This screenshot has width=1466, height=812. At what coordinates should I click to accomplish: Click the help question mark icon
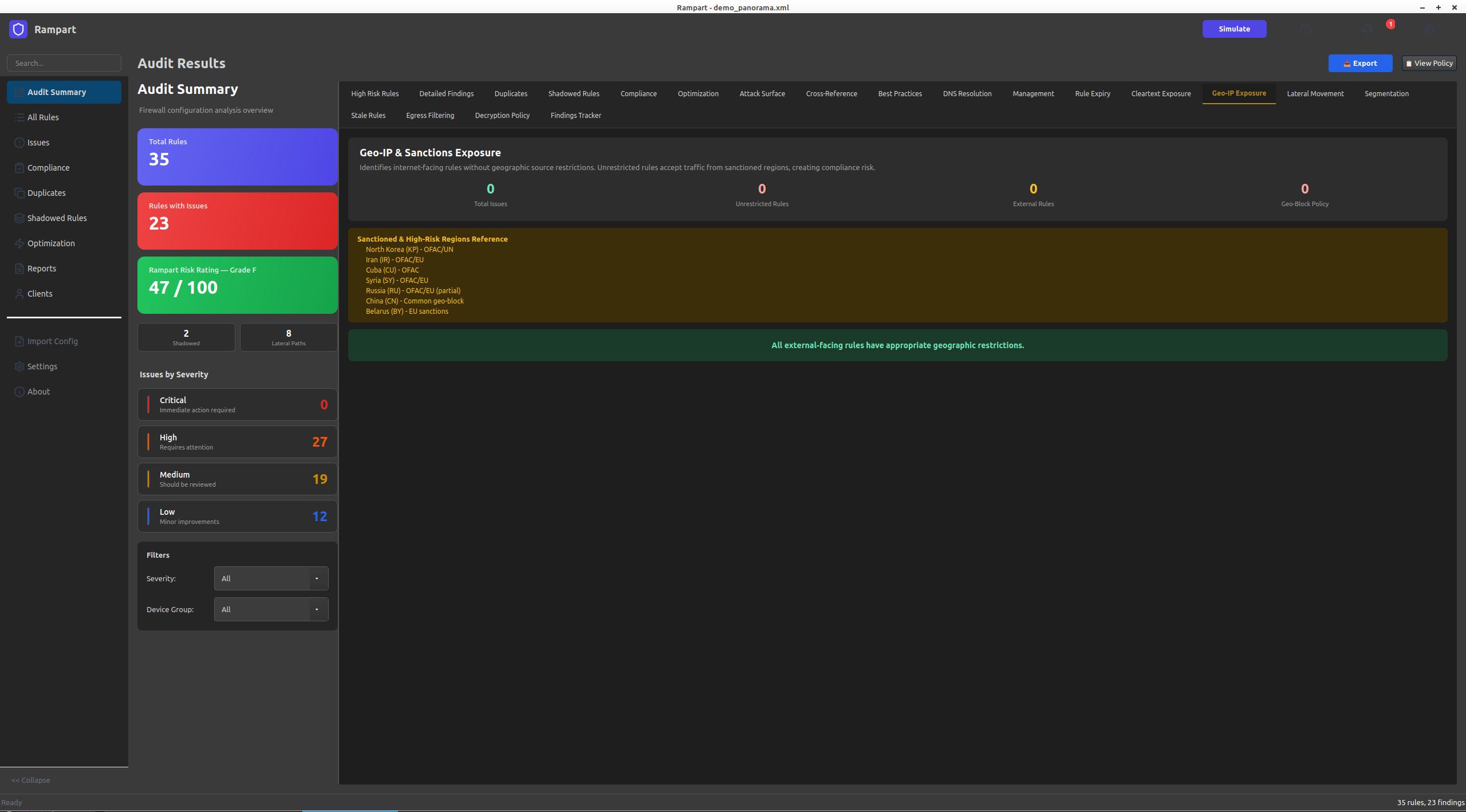click(1306, 29)
